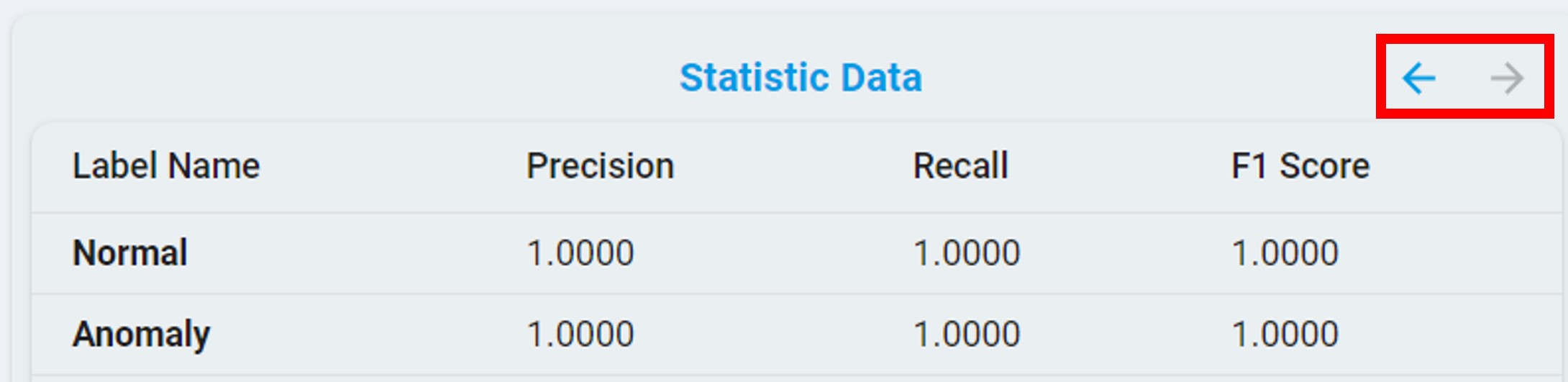This screenshot has height=382, width=1568.
Task: Click the word Name in first header
Action: 214,166
